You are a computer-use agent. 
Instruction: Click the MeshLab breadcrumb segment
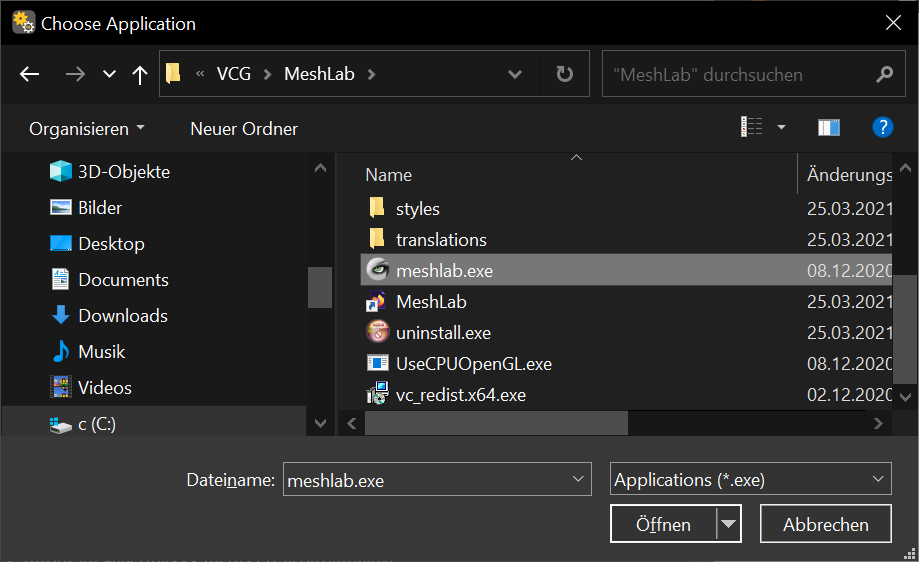(319, 74)
